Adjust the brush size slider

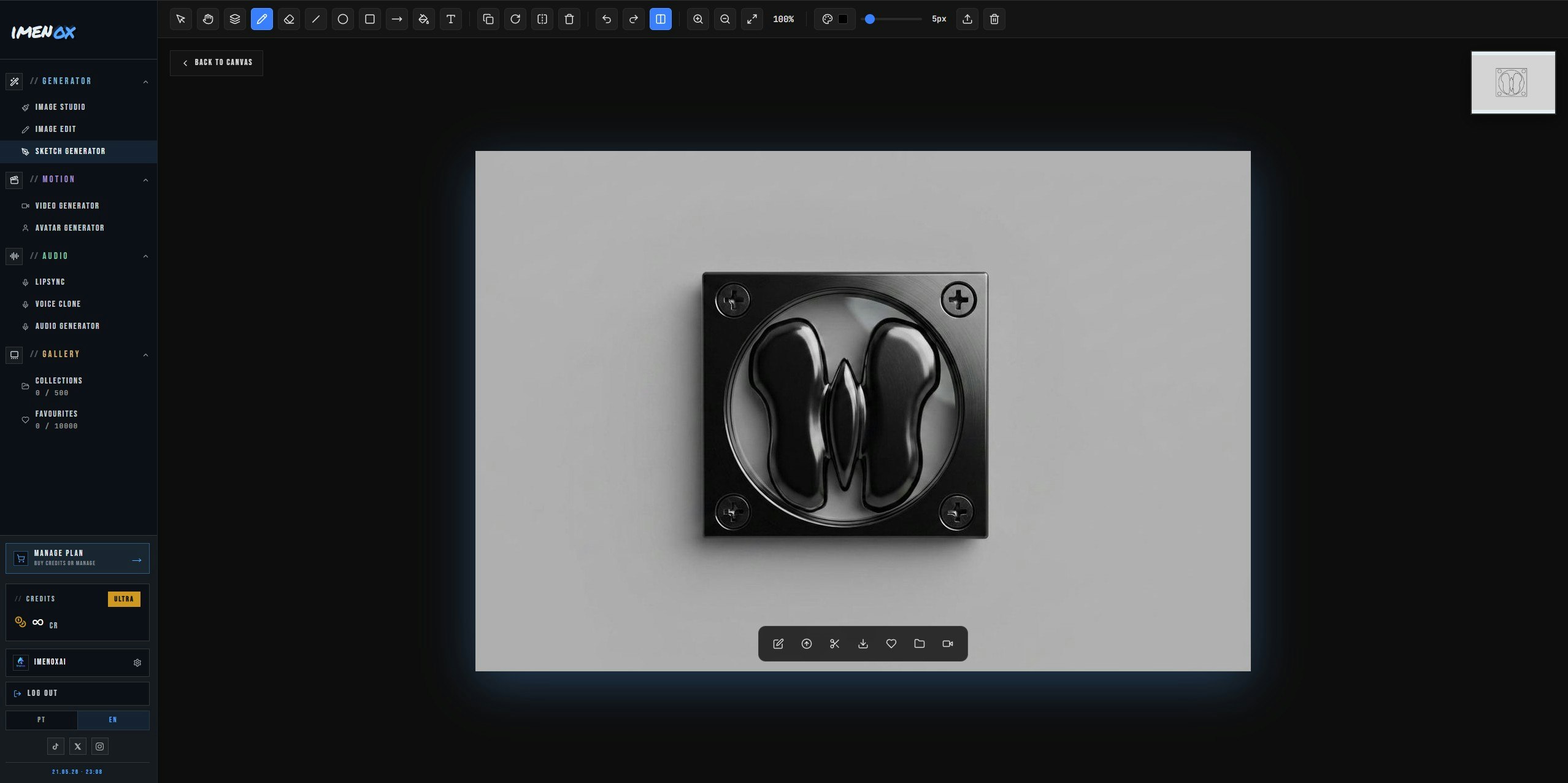[x=891, y=19]
